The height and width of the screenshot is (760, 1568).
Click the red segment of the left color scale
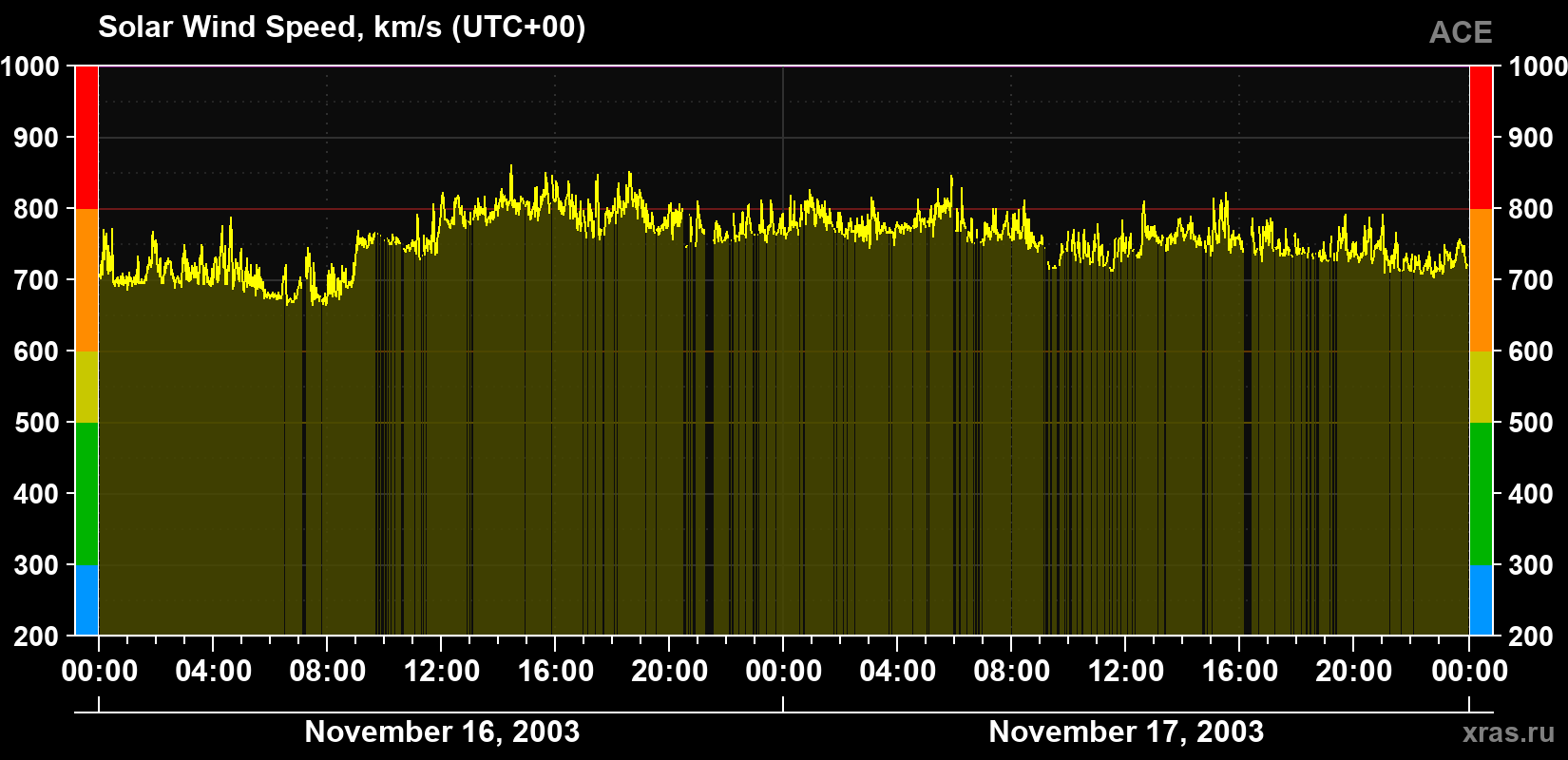(86, 138)
